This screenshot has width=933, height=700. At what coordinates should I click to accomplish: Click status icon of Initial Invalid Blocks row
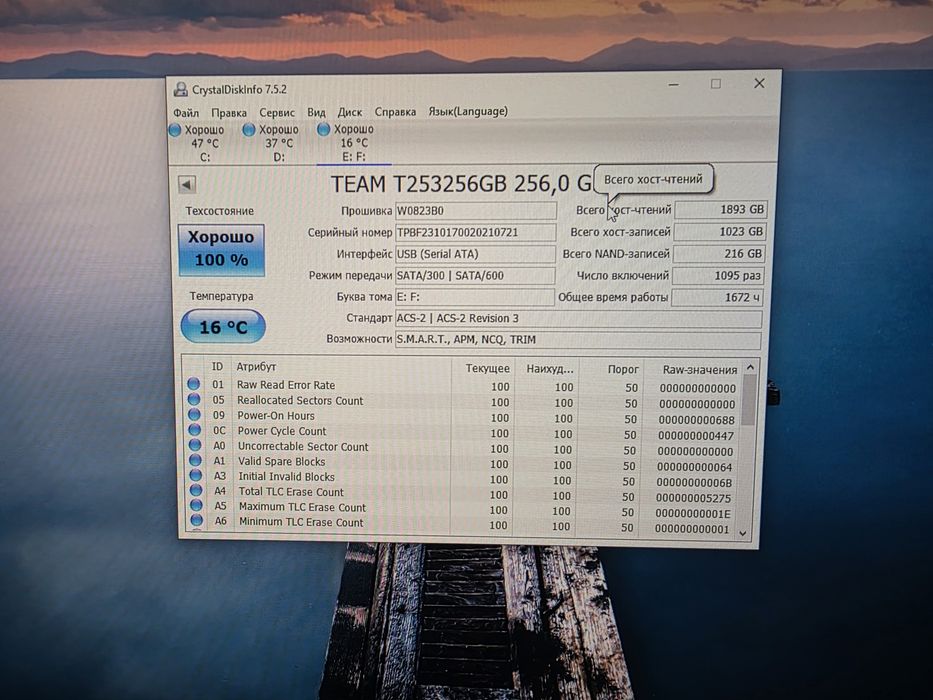pyautogui.click(x=196, y=476)
